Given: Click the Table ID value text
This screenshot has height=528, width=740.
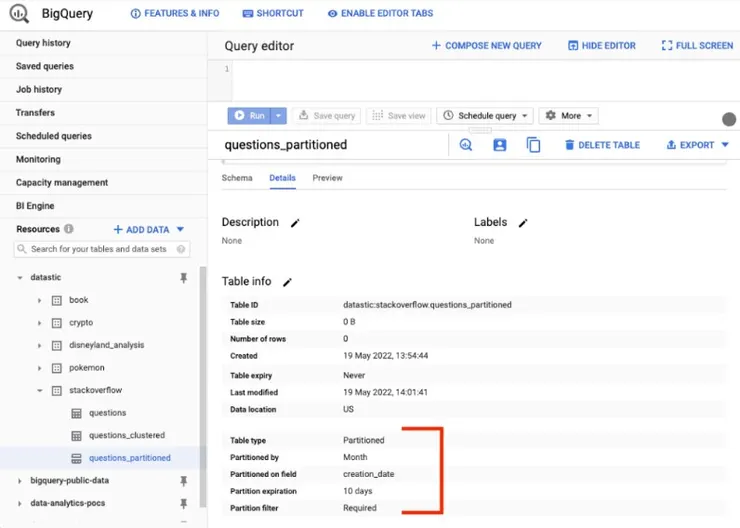Looking at the screenshot, I should coord(427,305).
